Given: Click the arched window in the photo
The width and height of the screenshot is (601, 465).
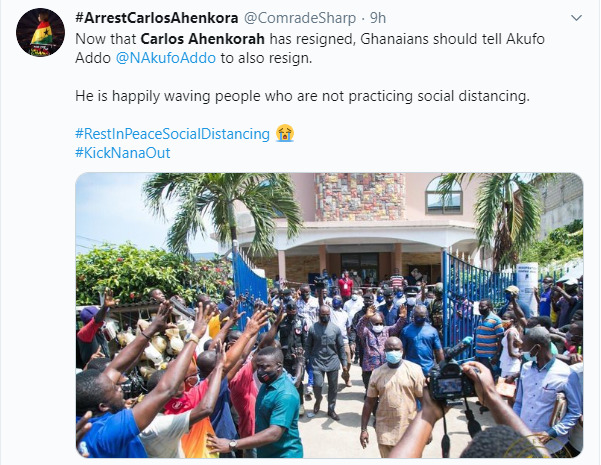Looking at the screenshot, I should (x=443, y=195).
